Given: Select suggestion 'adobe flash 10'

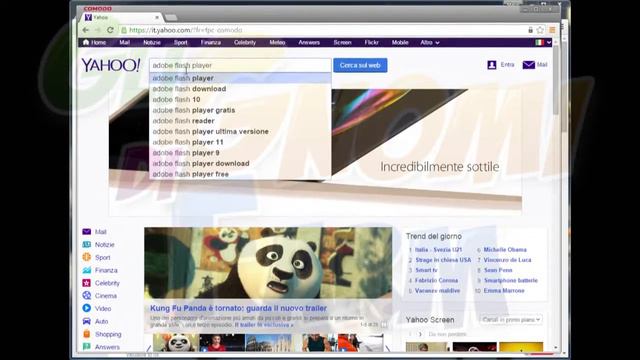Looking at the screenshot, I should pyautogui.click(x=240, y=99).
